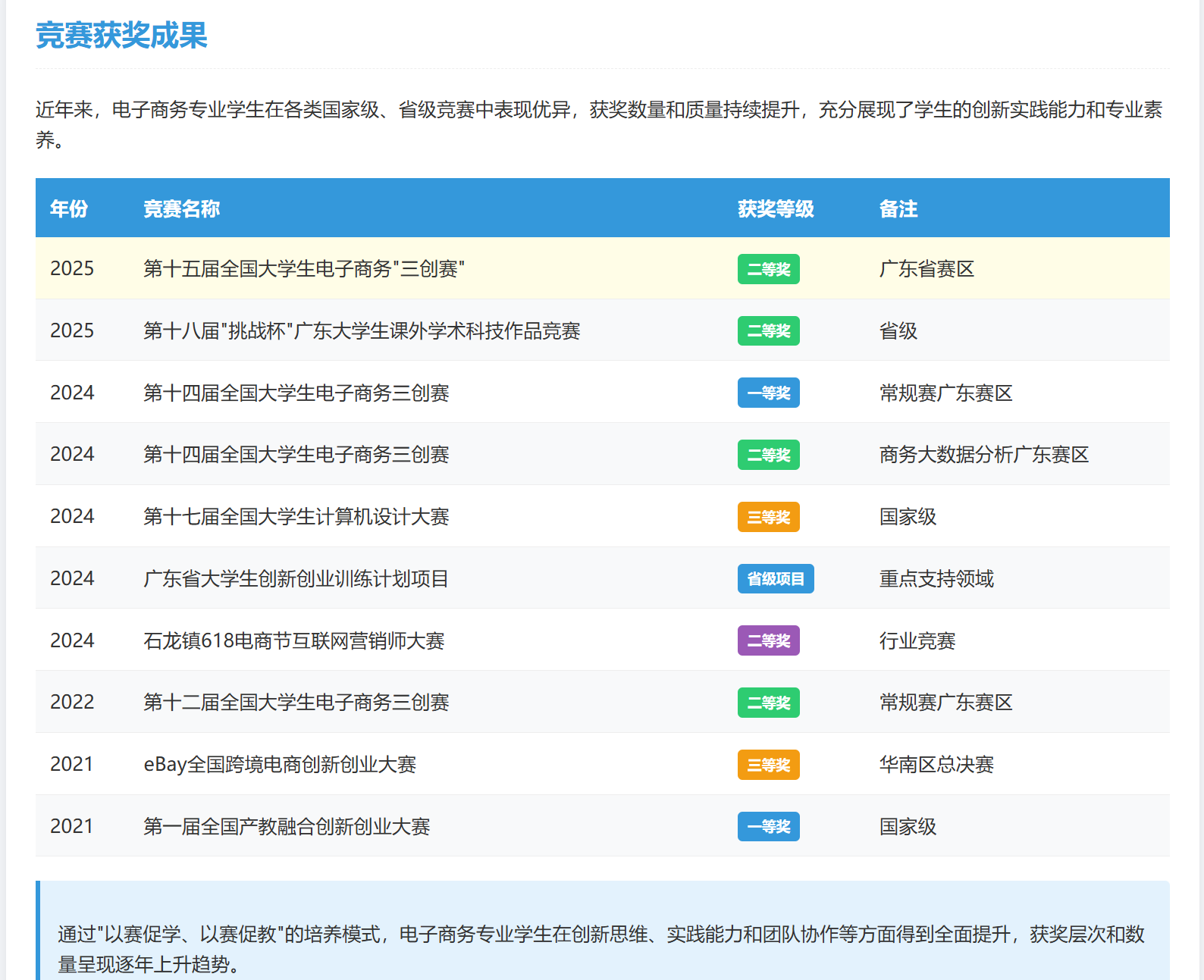Screen dimensions: 1204x980
Task: Select the 第十二届全国大学生电子商务三创赛 row name
Action: (x=296, y=703)
